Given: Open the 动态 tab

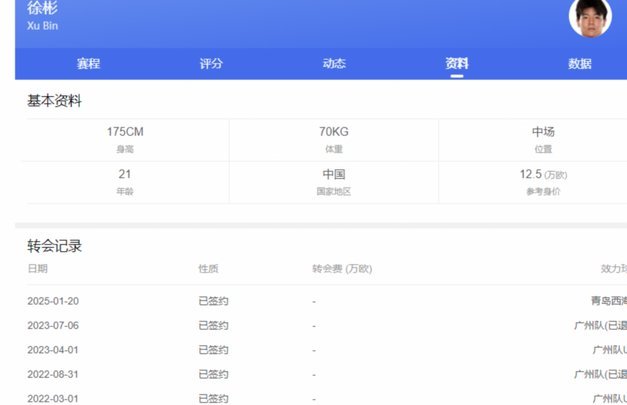Looking at the screenshot, I should coord(334,64).
